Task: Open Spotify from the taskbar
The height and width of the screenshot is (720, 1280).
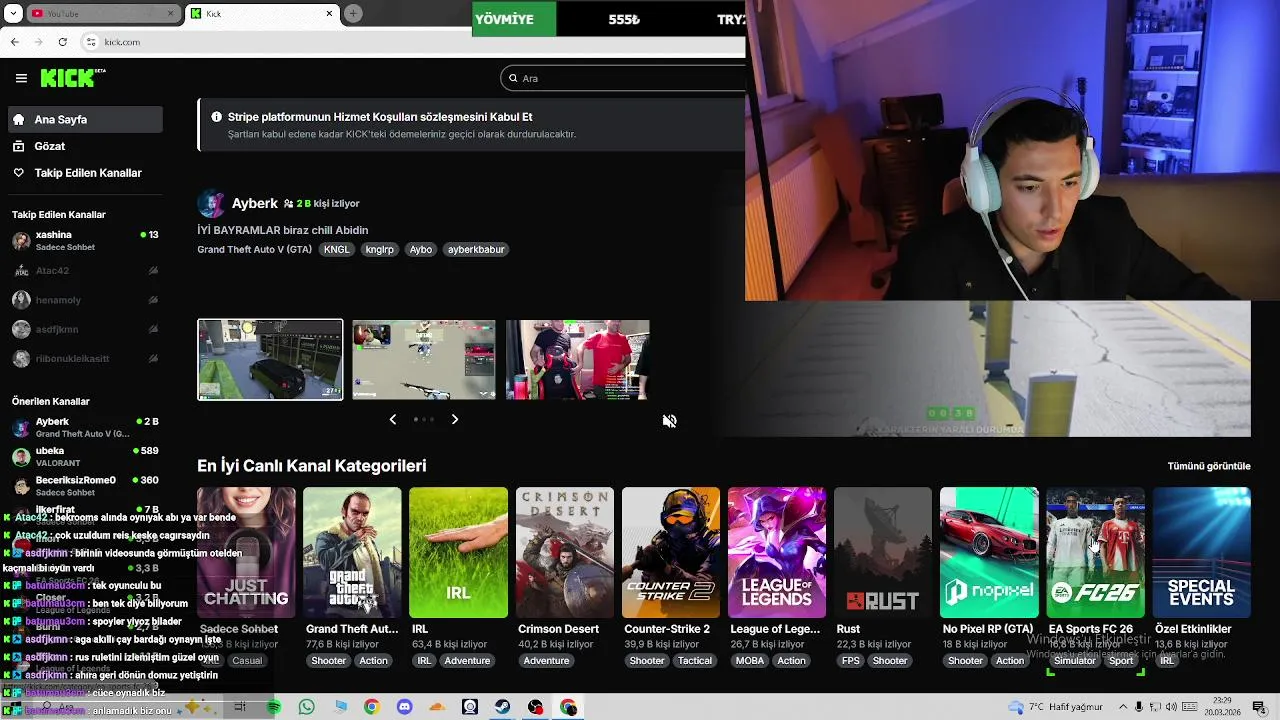Action: (x=274, y=707)
